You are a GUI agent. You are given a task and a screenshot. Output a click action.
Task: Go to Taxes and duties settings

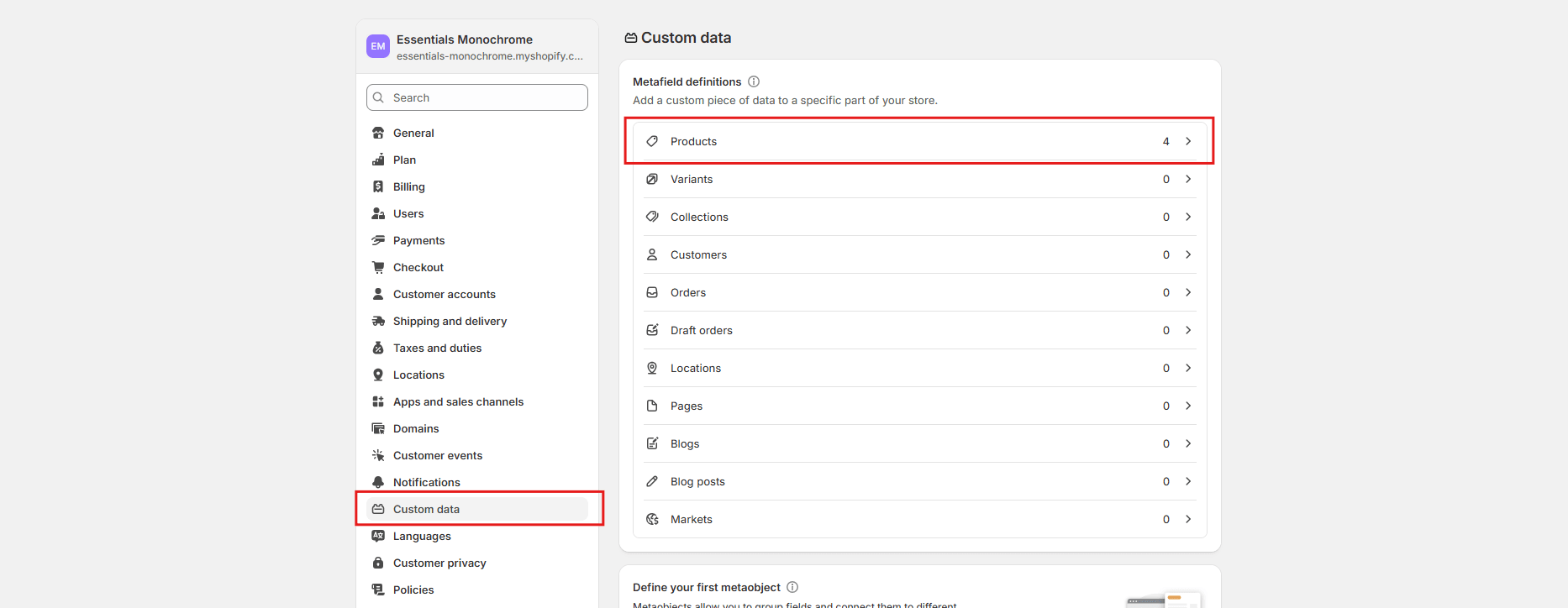click(437, 348)
